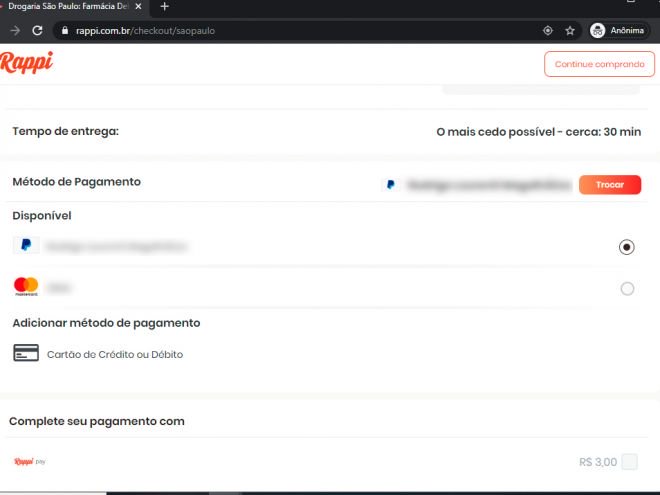Reload the page with the refresh icon

coord(37,31)
